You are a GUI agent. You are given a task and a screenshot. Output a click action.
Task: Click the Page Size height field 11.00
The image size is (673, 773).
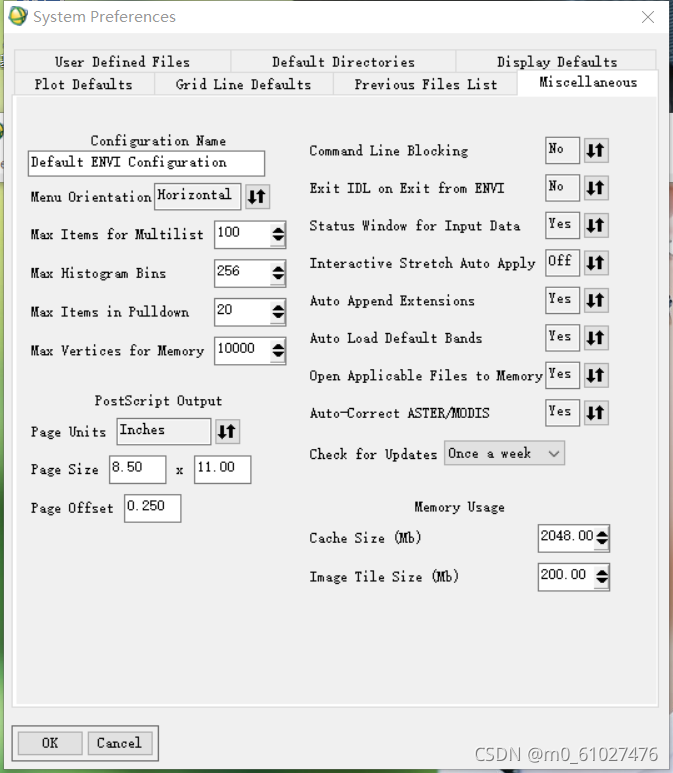click(222, 469)
